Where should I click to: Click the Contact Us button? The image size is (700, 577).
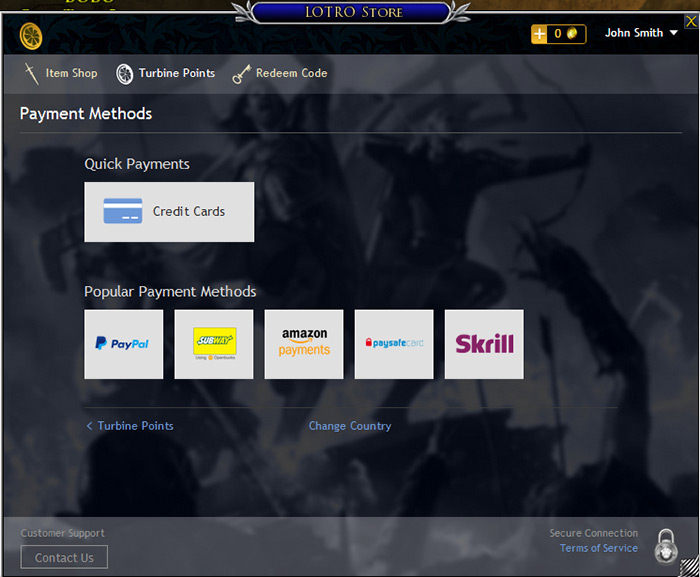(64, 557)
